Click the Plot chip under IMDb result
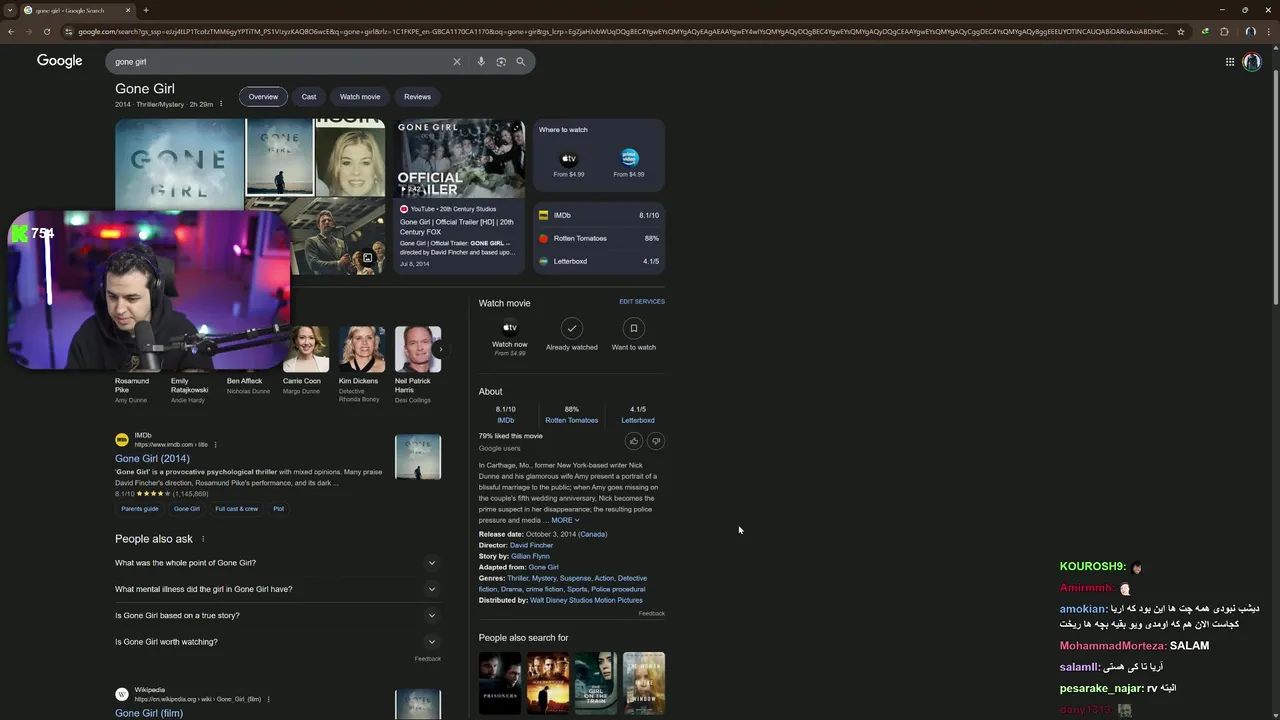This screenshot has width=1280, height=720. click(x=279, y=509)
